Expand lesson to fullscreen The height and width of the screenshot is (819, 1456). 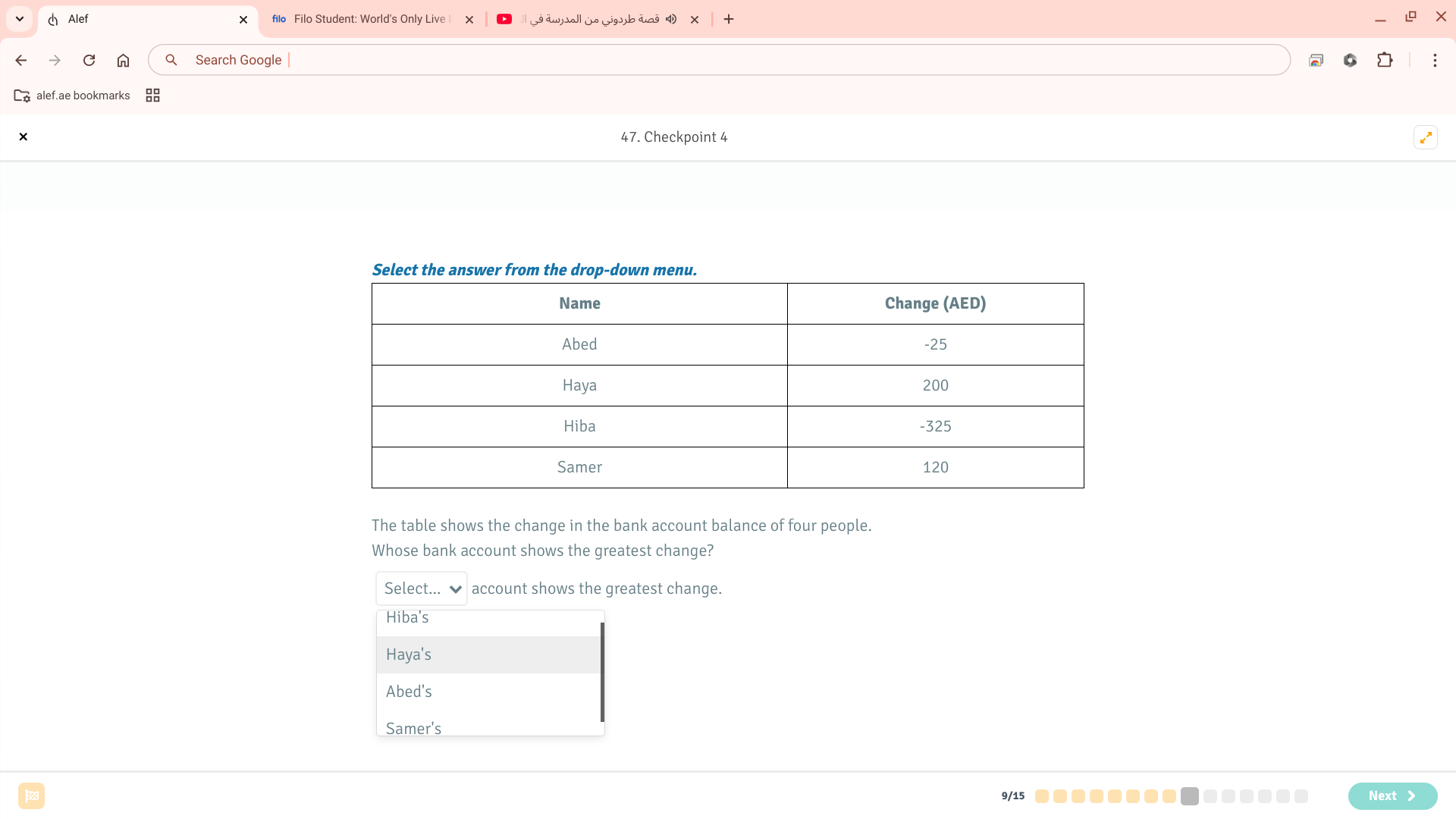(x=1426, y=137)
